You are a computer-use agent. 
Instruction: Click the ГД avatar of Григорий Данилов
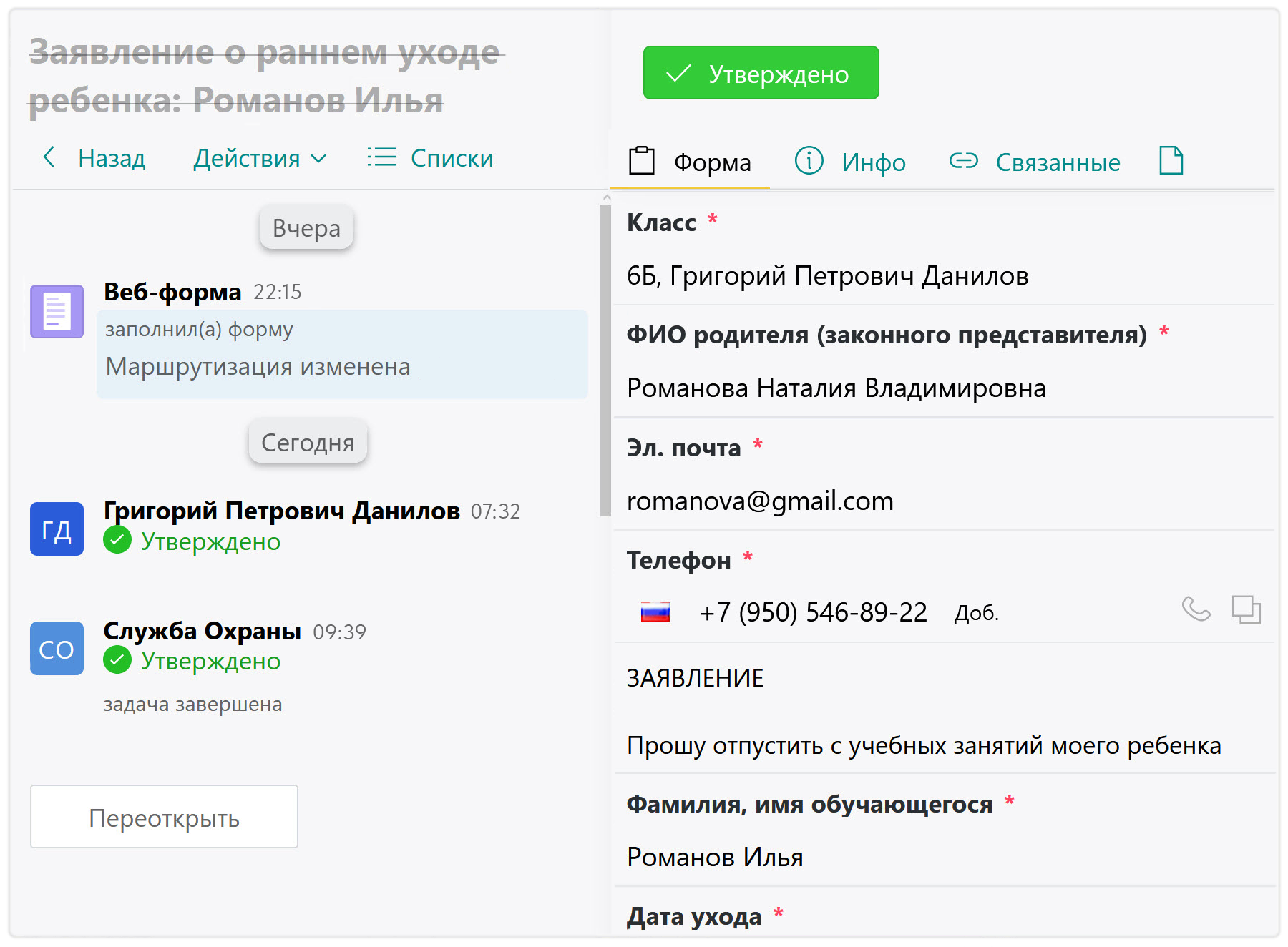[x=57, y=529]
